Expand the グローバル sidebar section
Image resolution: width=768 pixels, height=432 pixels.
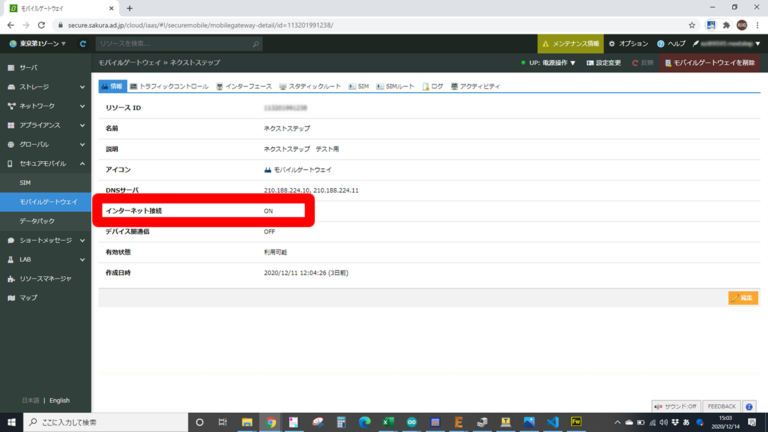click(x=45, y=144)
